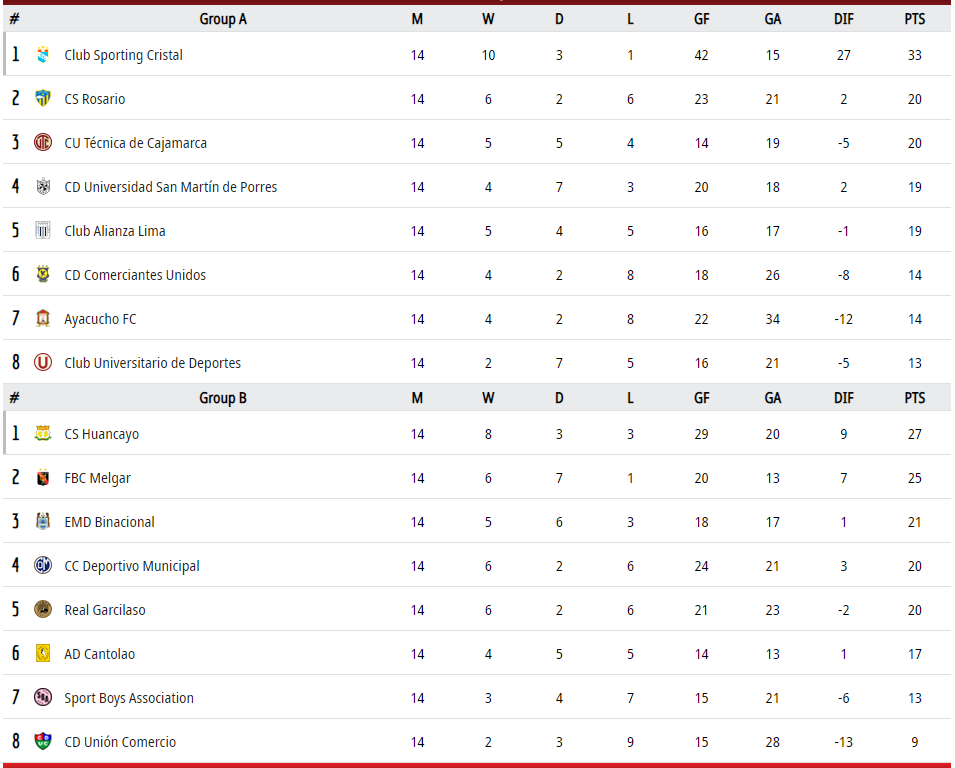Open CD Universidad San Martín de Porres page
Image resolution: width=955 pixels, height=768 pixels.
click(171, 187)
